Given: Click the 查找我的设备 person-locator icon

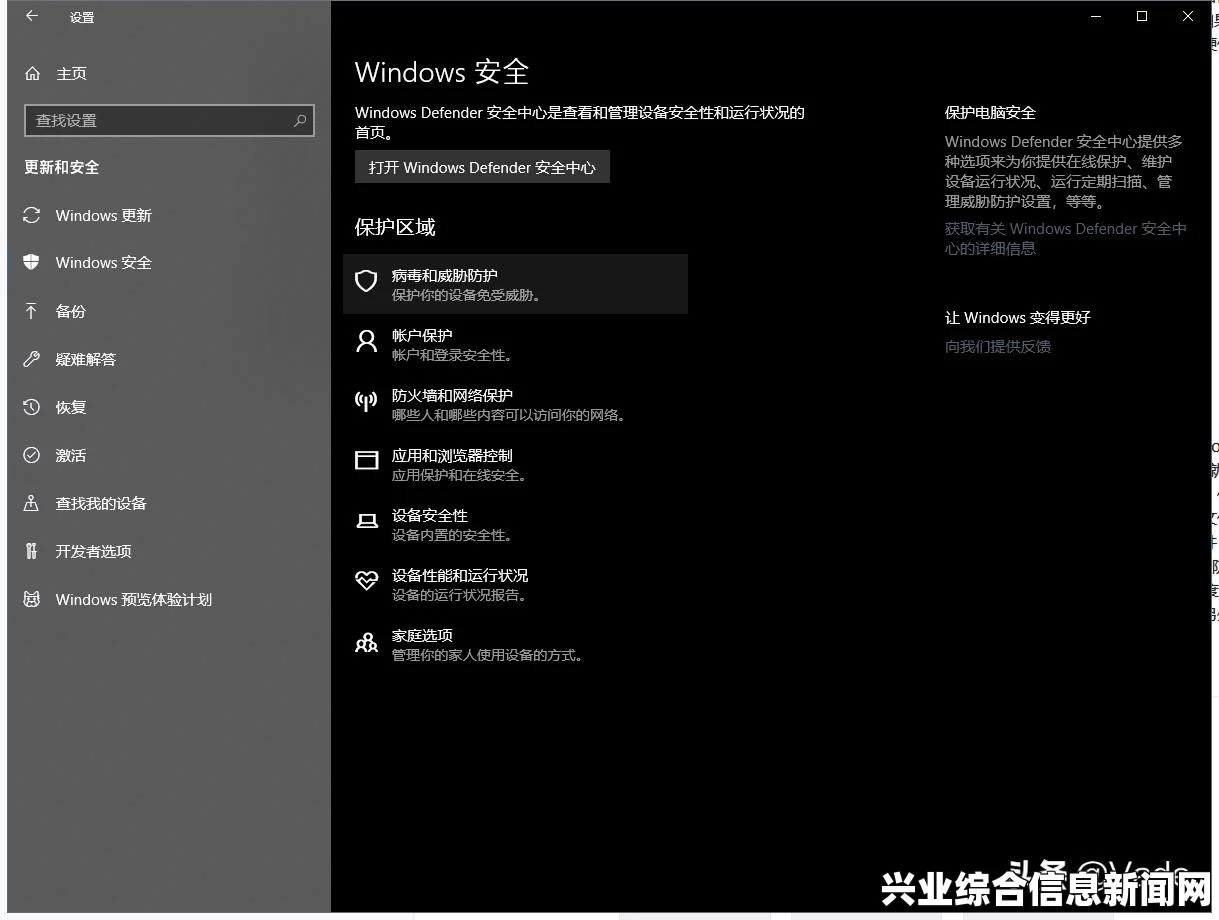Looking at the screenshot, I should pos(32,503).
